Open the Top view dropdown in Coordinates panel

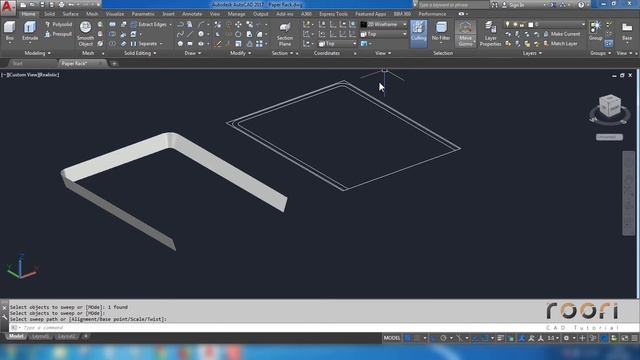(337, 44)
